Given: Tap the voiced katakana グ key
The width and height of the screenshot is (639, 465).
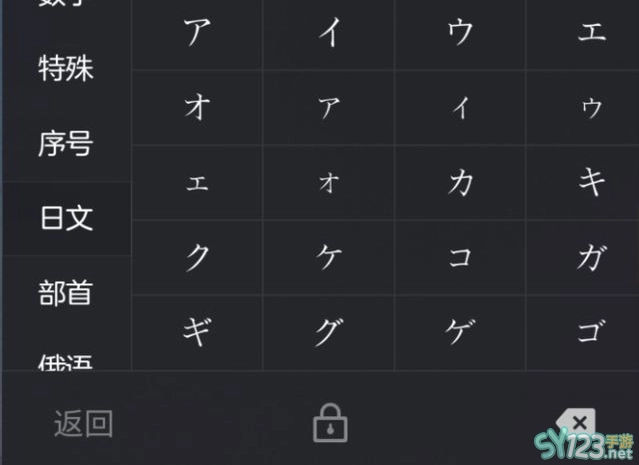Looking at the screenshot, I should click(x=329, y=332).
